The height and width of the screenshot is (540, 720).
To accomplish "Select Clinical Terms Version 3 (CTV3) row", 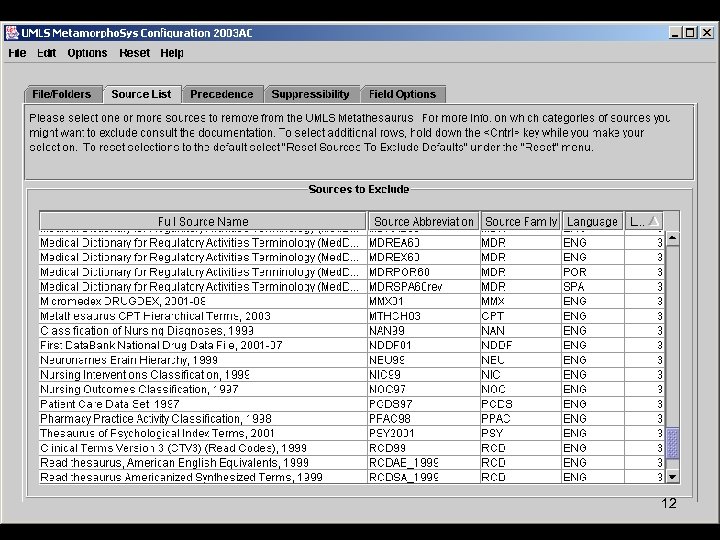I will click(x=352, y=448).
